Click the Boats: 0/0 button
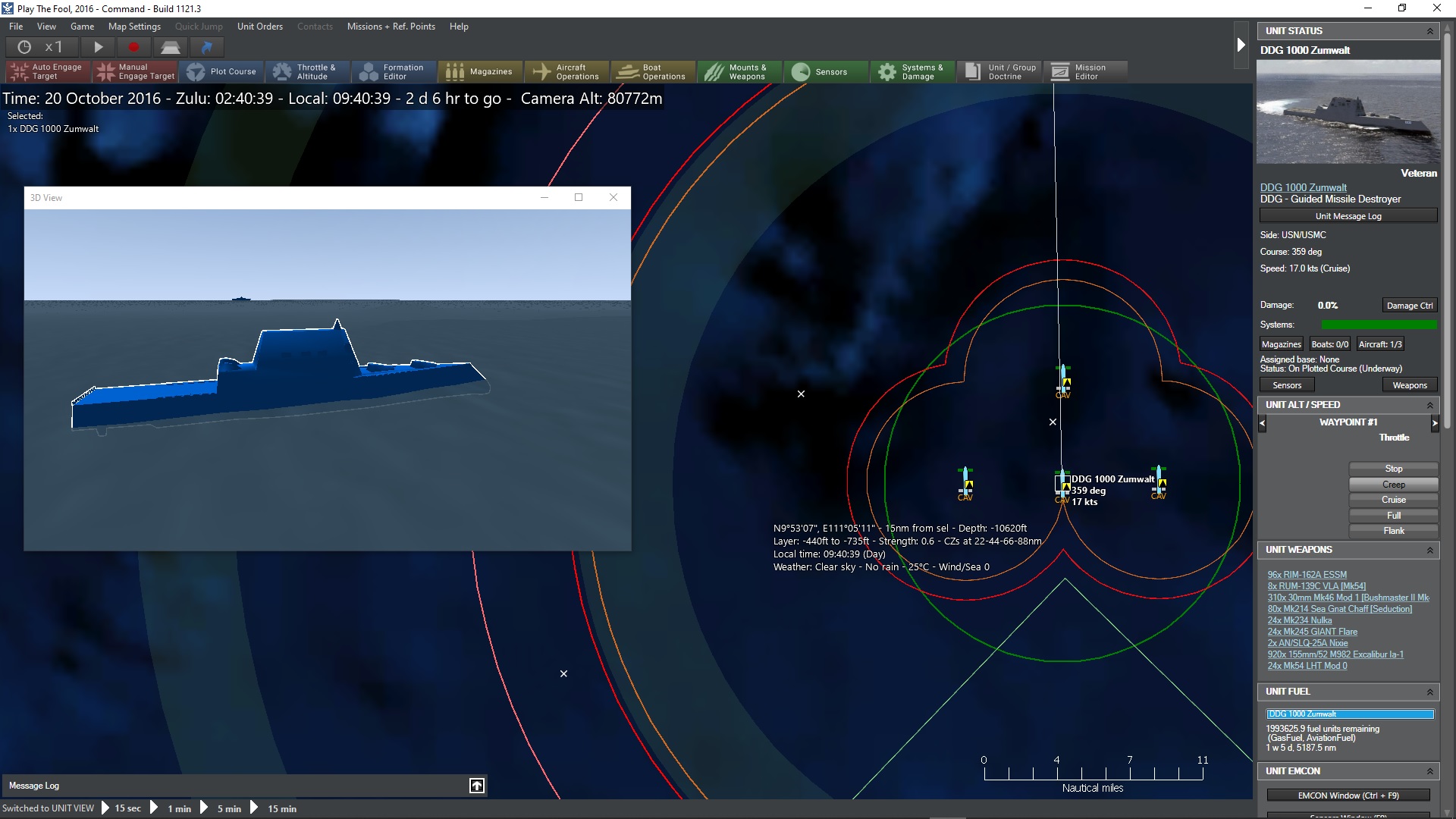Image resolution: width=1456 pixels, height=819 pixels. click(x=1330, y=344)
